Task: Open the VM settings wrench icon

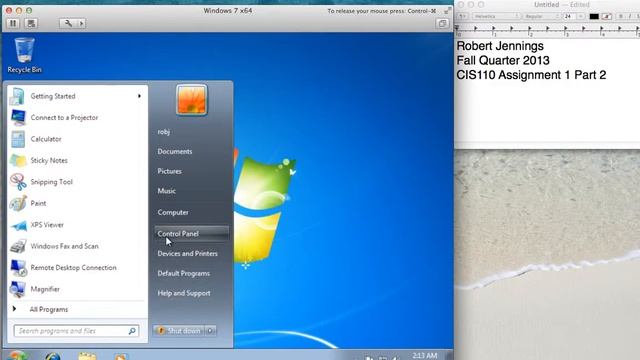Action: click(x=68, y=23)
